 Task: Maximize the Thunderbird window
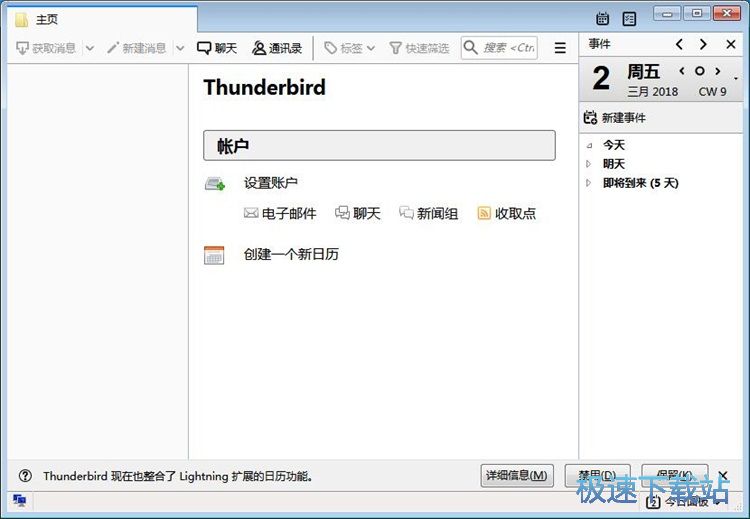point(697,13)
